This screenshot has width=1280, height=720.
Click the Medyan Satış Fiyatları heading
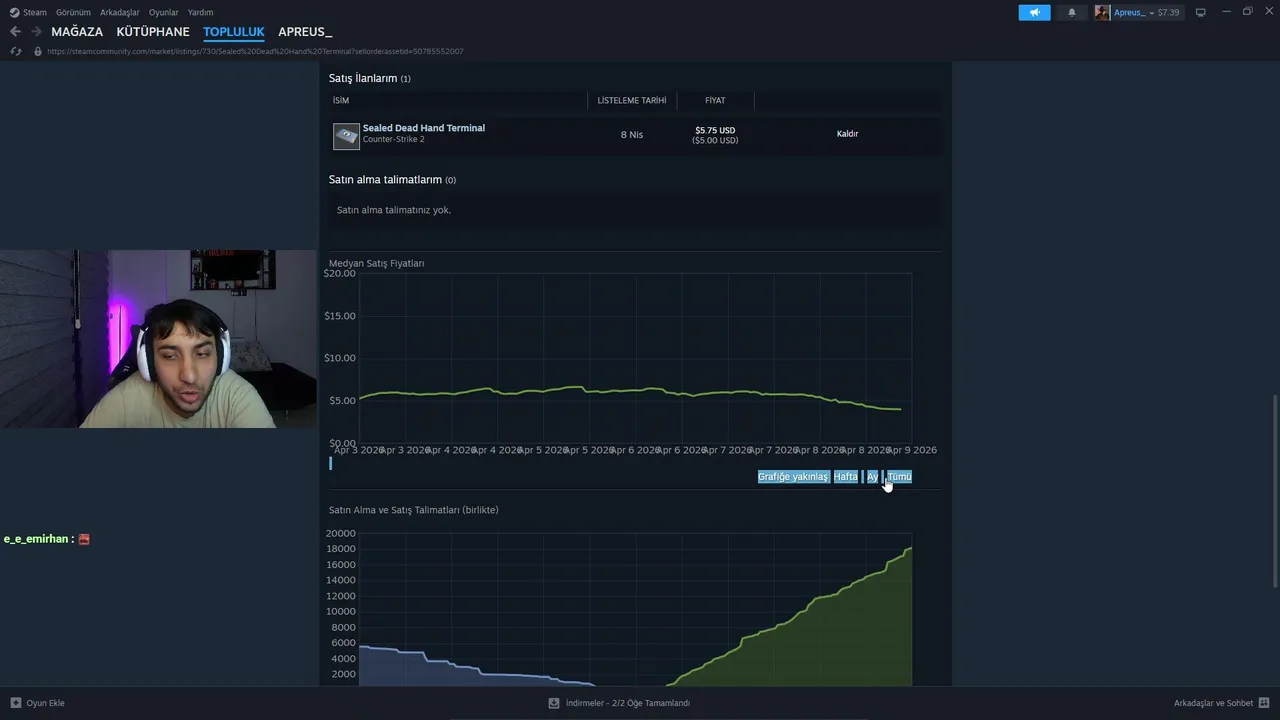click(376, 263)
